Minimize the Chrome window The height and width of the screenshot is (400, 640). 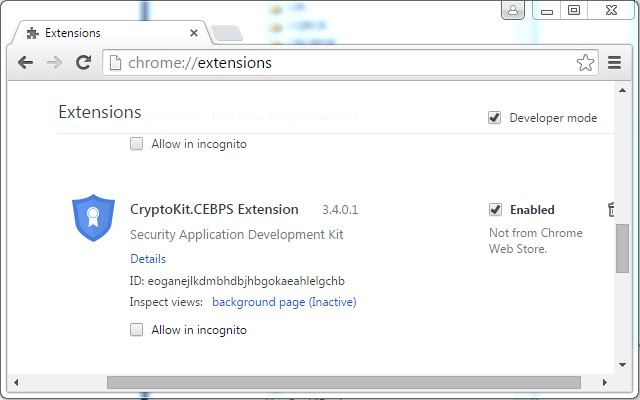tap(547, 10)
